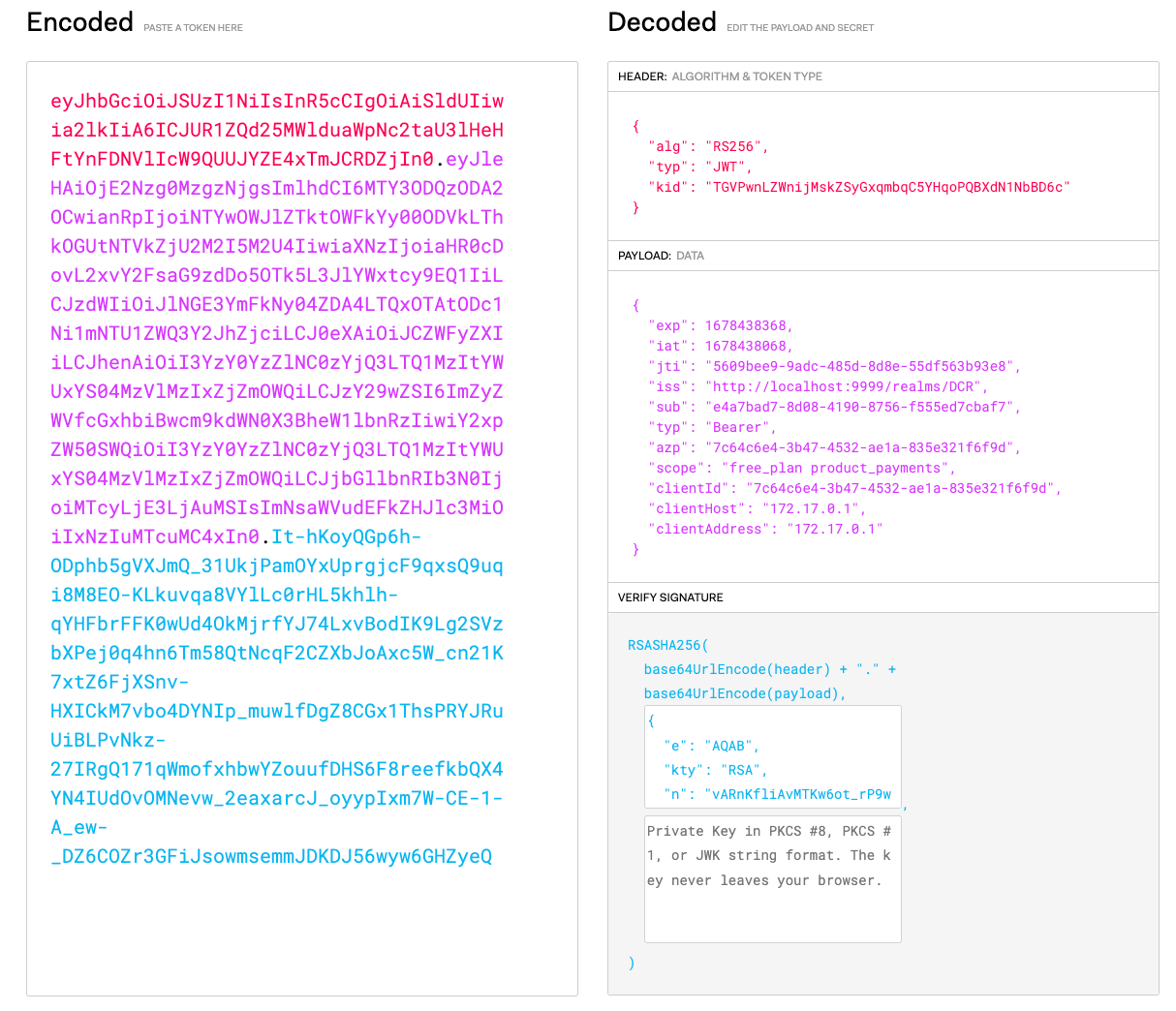
Task: Click the "exp": 1678438368 payload line
Action: (721, 326)
